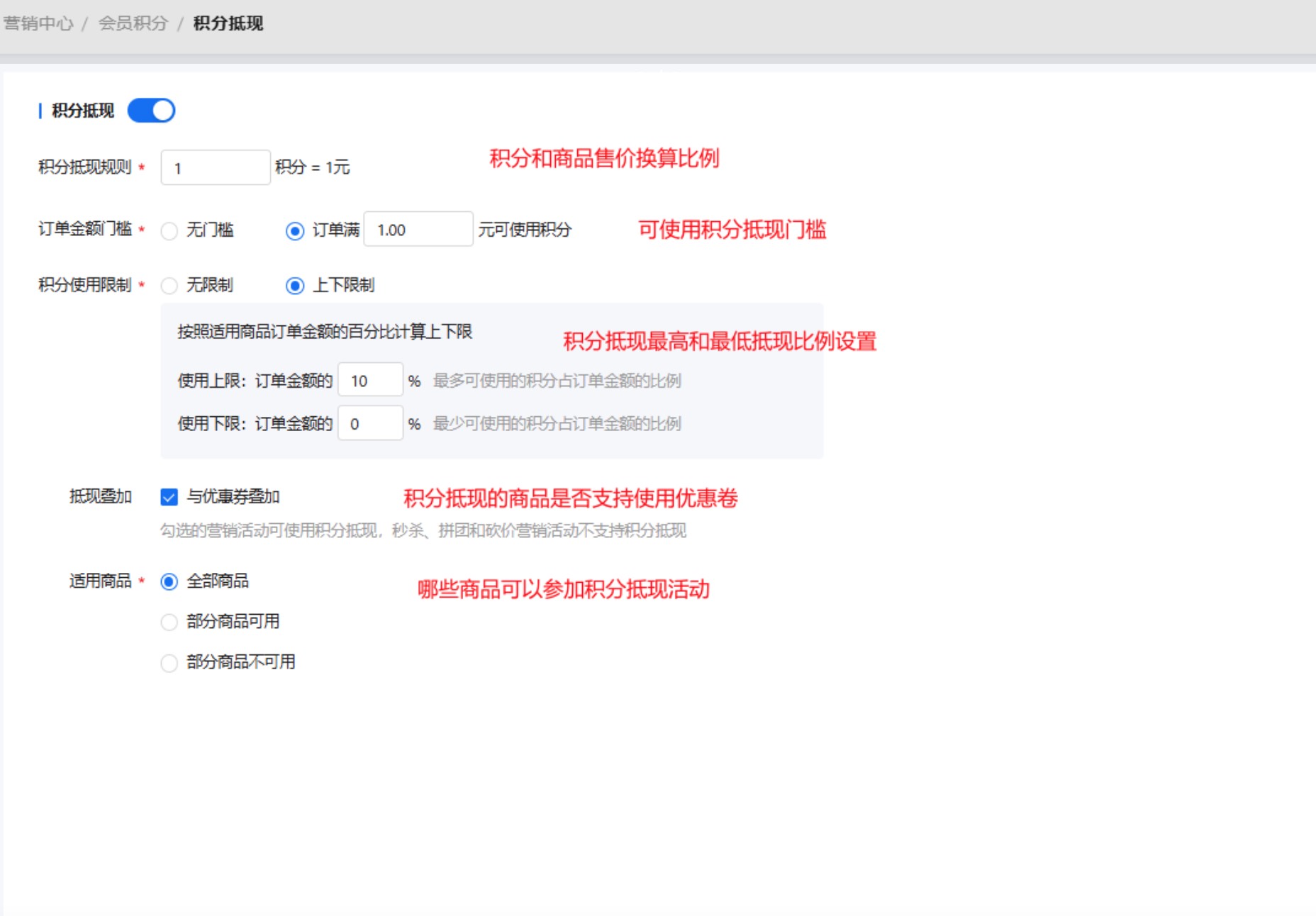This screenshot has width=1316, height=916.
Task: Toggle the 积分抵现 switch off
Action: [151, 111]
